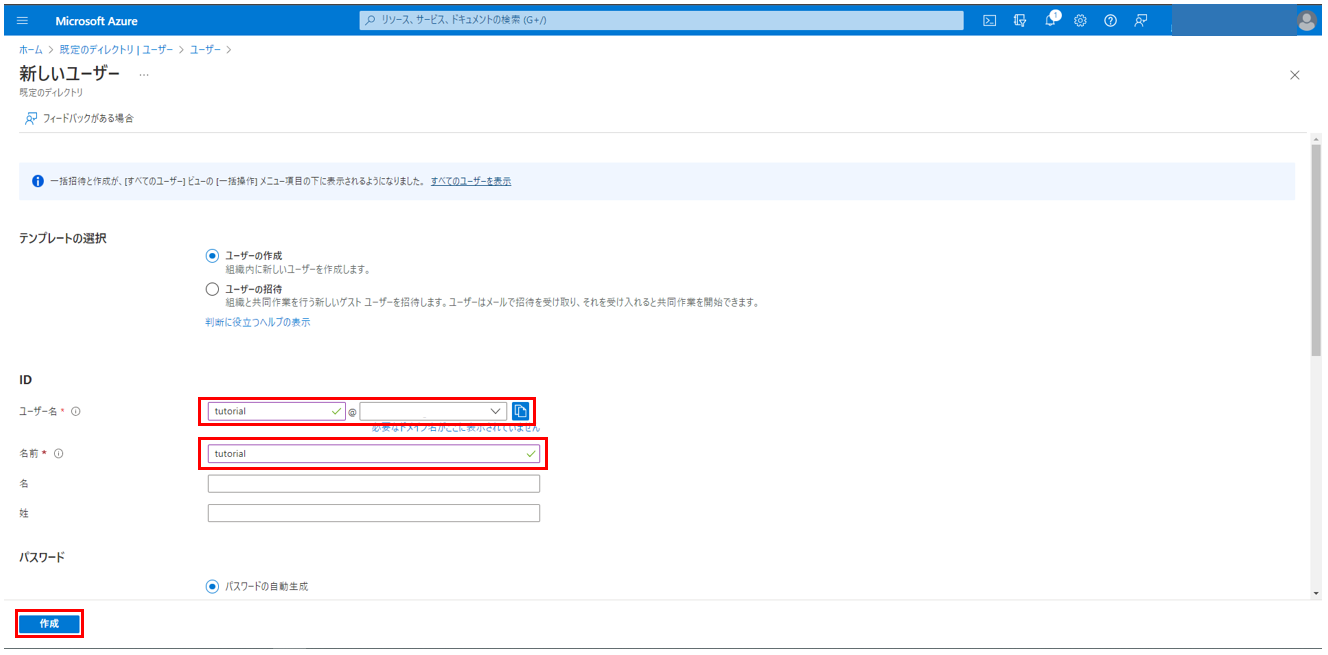Copy the username with the copy icon
The width and height of the screenshot is (1328, 655).
(520, 411)
